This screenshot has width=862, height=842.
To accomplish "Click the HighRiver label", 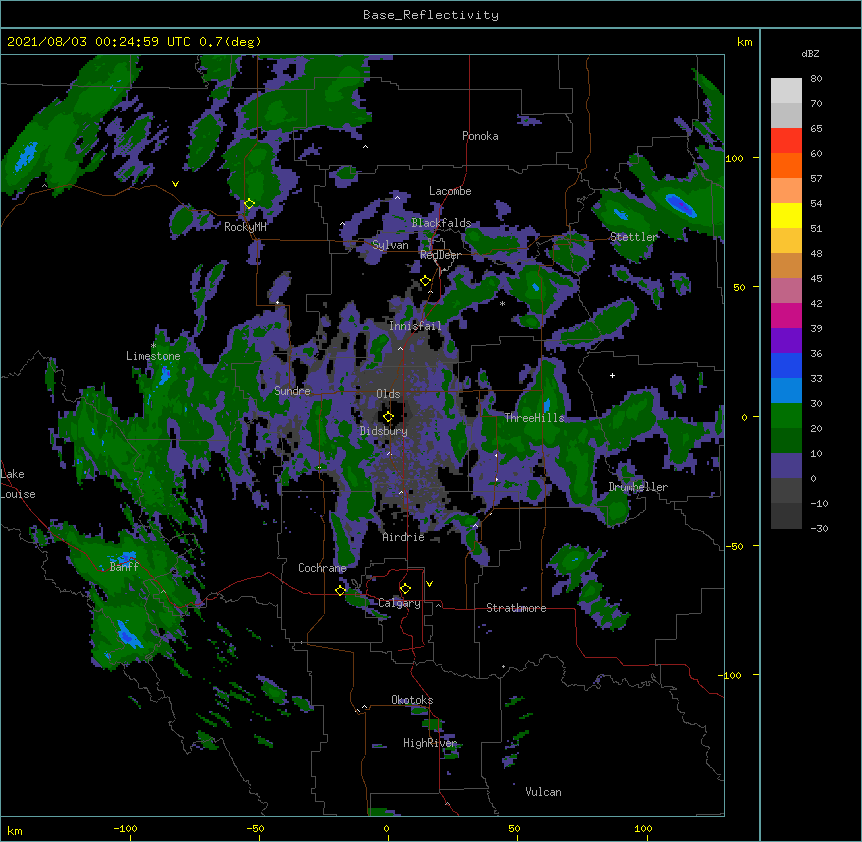I will (x=430, y=743).
